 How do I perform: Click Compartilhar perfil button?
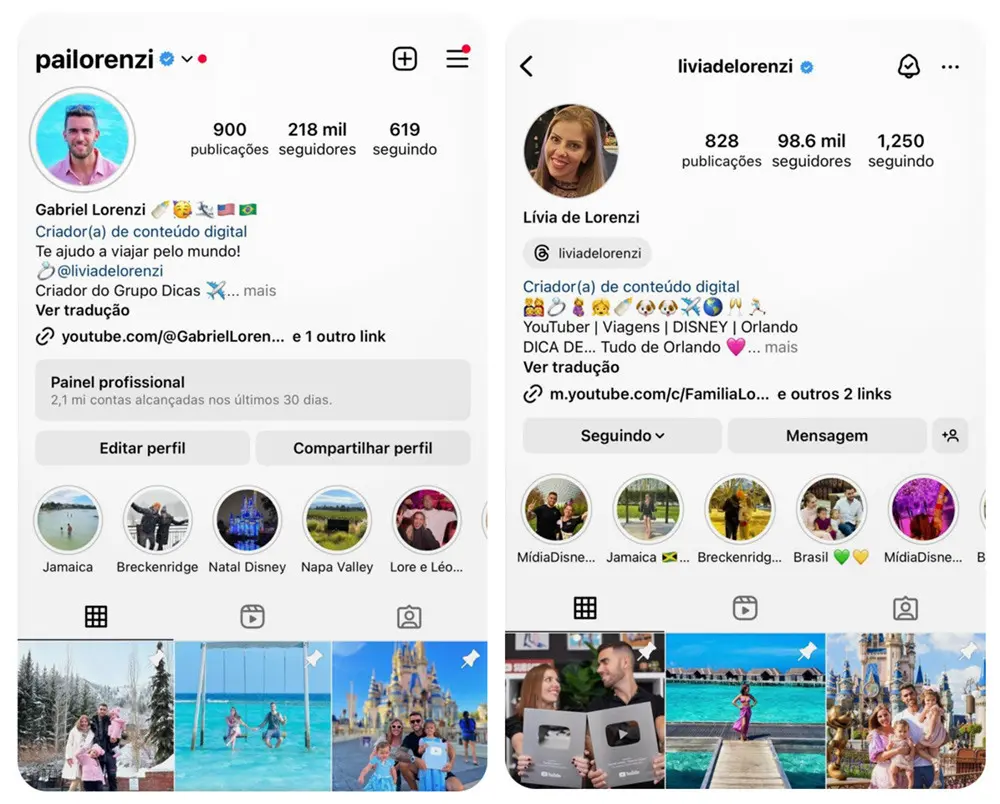(x=363, y=448)
